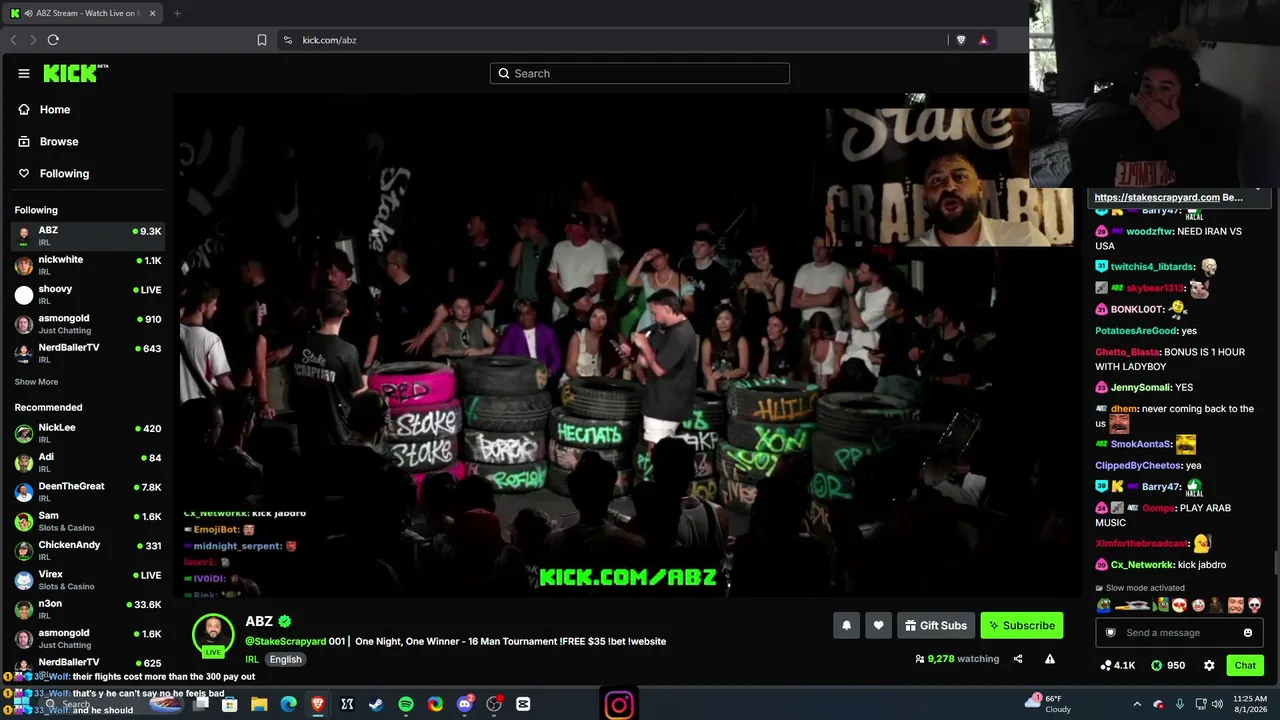Go to Home in the sidebar

click(55, 109)
